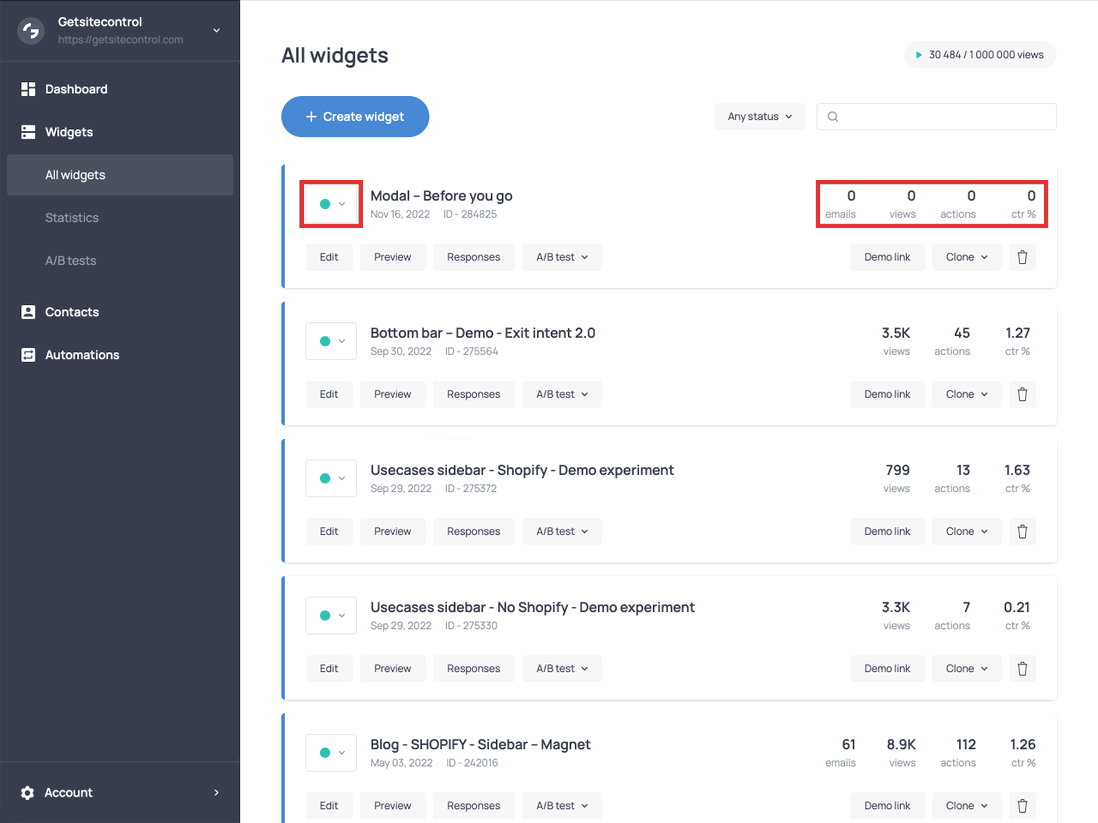Delete the Blog SHOPIFY Sidebar Magnet widget

(x=1022, y=805)
